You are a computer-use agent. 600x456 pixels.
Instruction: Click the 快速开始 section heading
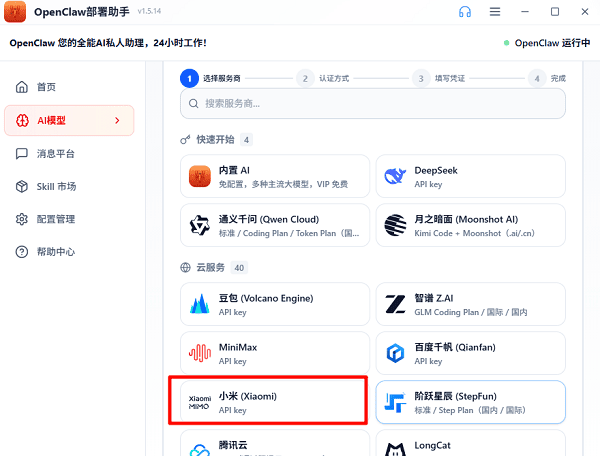[215, 140]
